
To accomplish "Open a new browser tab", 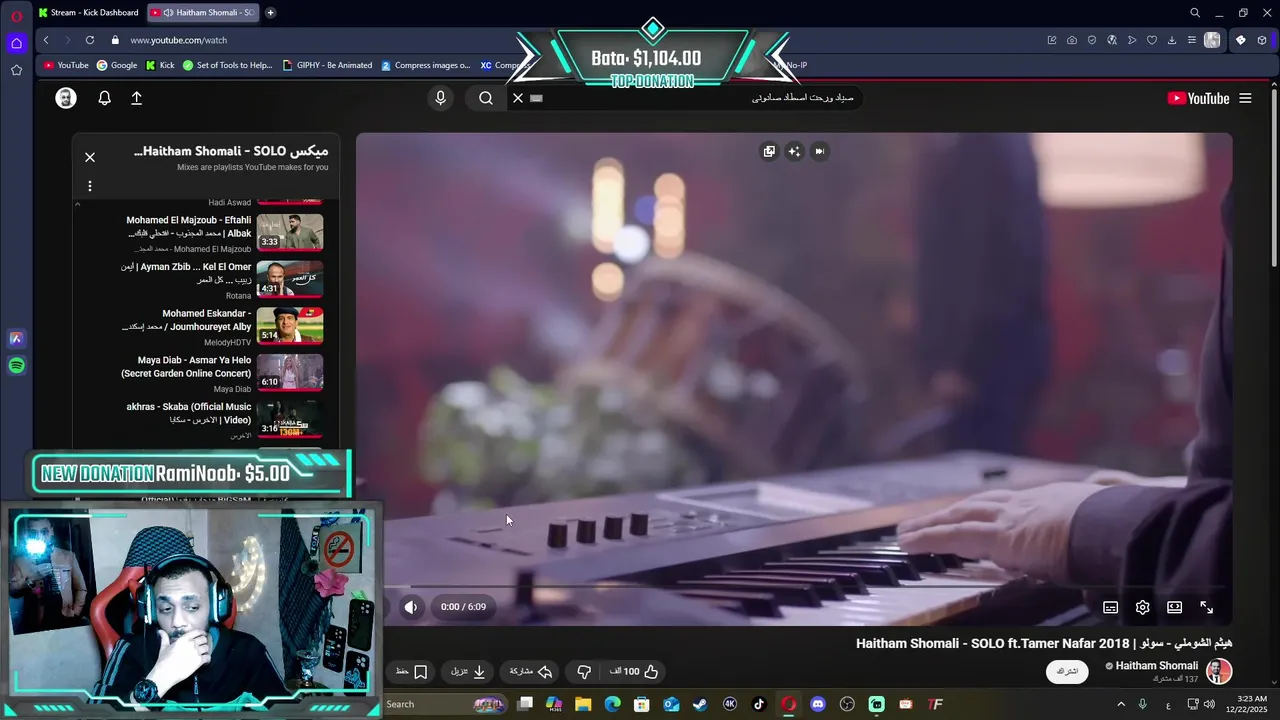I will [270, 12].
